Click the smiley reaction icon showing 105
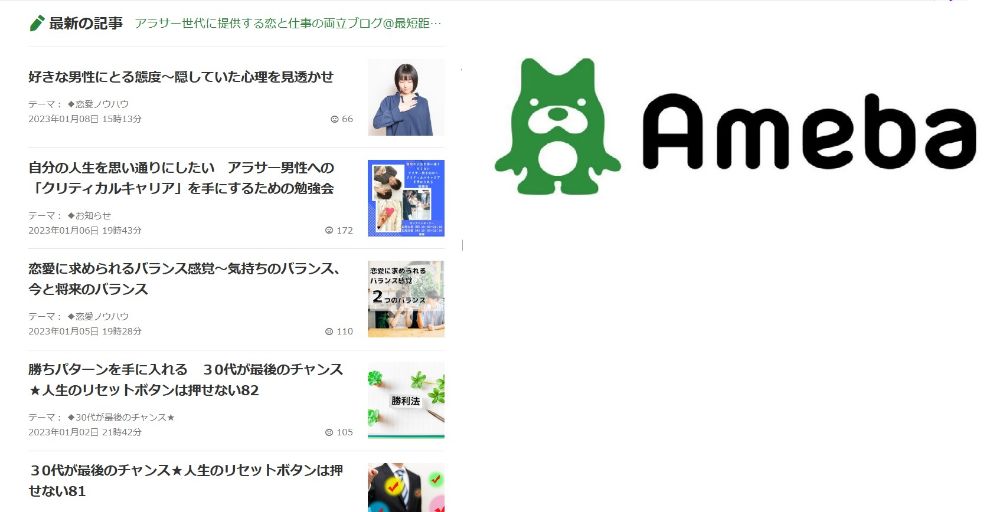This screenshot has width=1000, height=512. [x=329, y=432]
